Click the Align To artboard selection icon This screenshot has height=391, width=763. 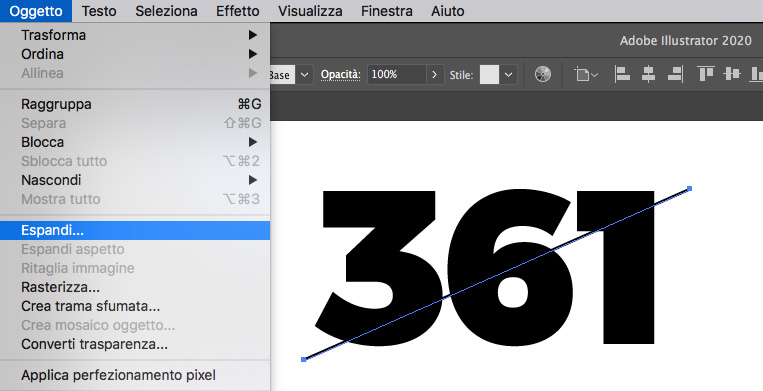click(586, 75)
